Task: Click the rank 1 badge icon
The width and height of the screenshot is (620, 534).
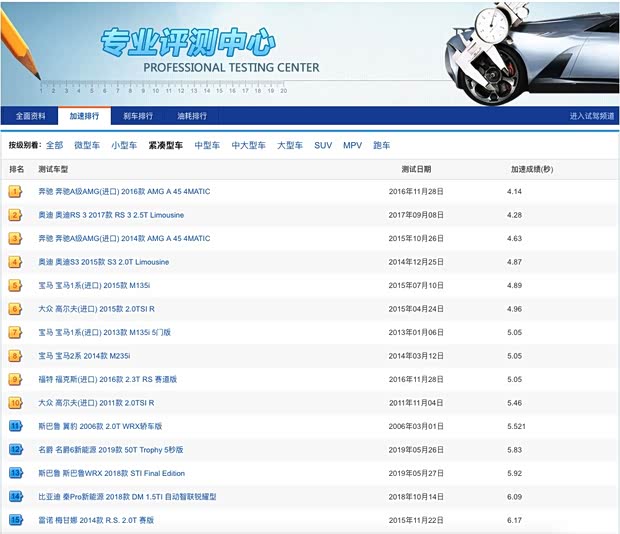Action: (x=15, y=192)
